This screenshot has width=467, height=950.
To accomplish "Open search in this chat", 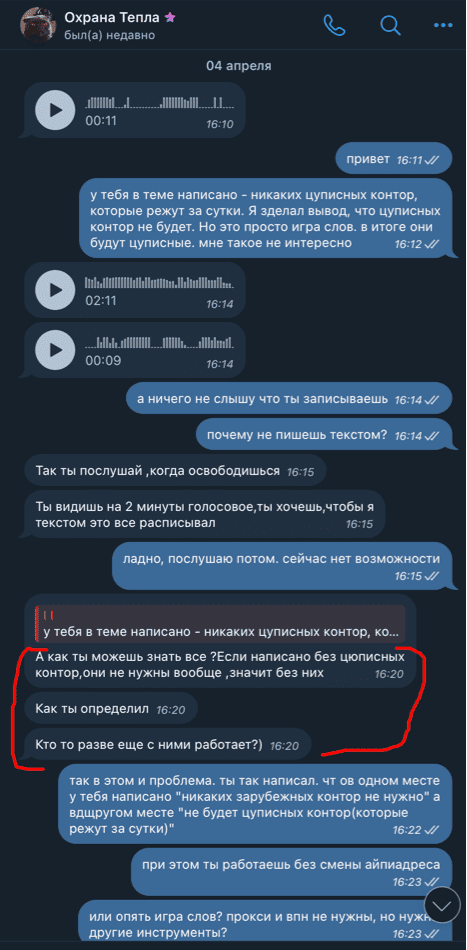I will pyautogui.click(x=390, y=25).
